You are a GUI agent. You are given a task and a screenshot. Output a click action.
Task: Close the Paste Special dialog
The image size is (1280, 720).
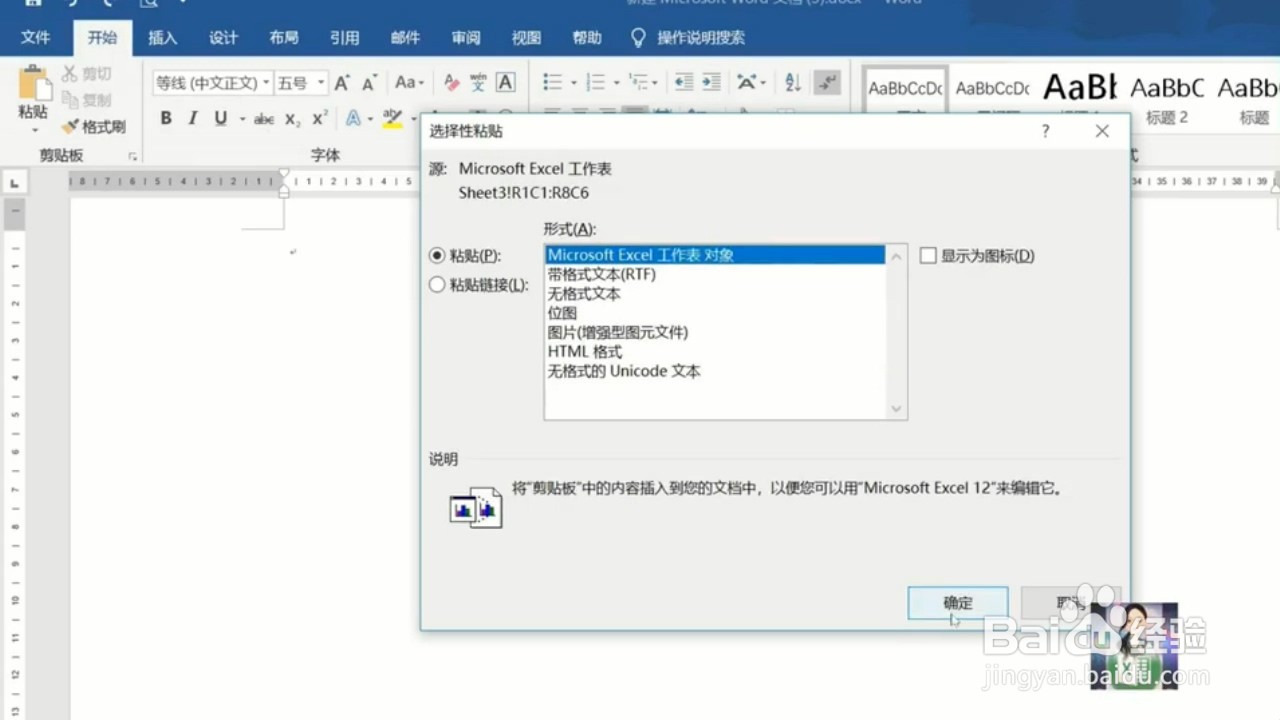click(1102, 131)
